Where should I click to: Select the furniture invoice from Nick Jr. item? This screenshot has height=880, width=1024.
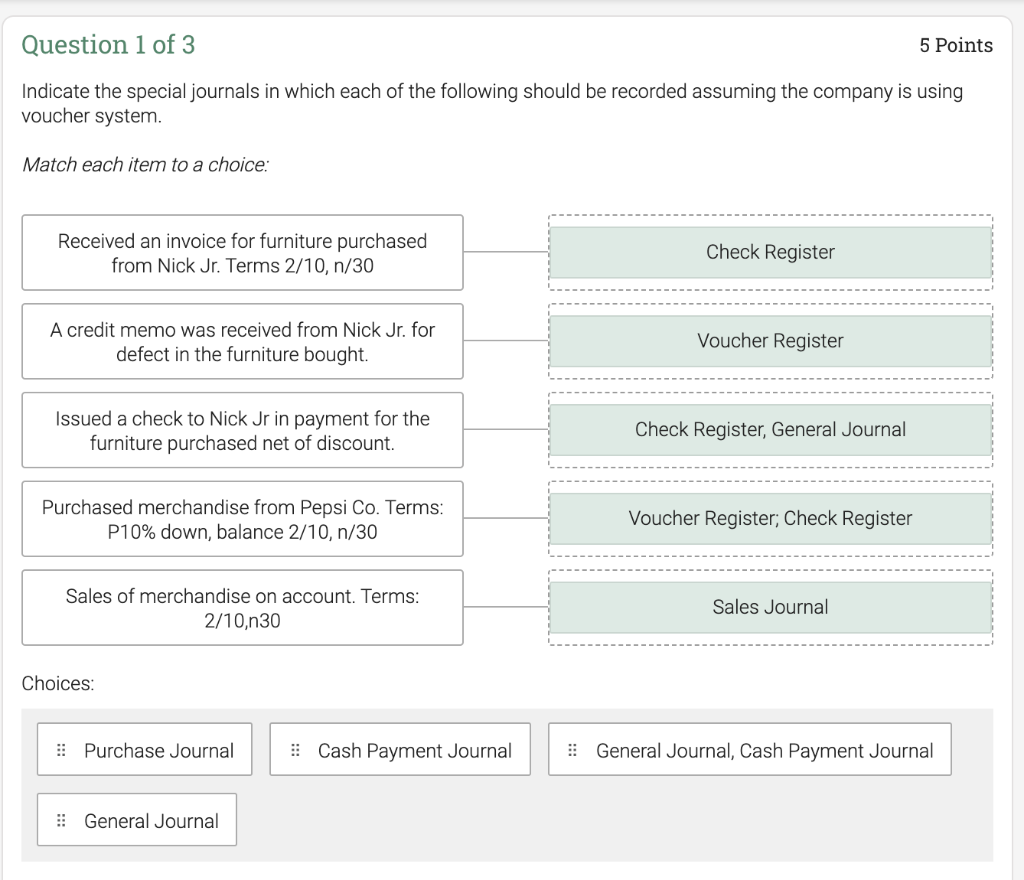(x=242, y=253)
